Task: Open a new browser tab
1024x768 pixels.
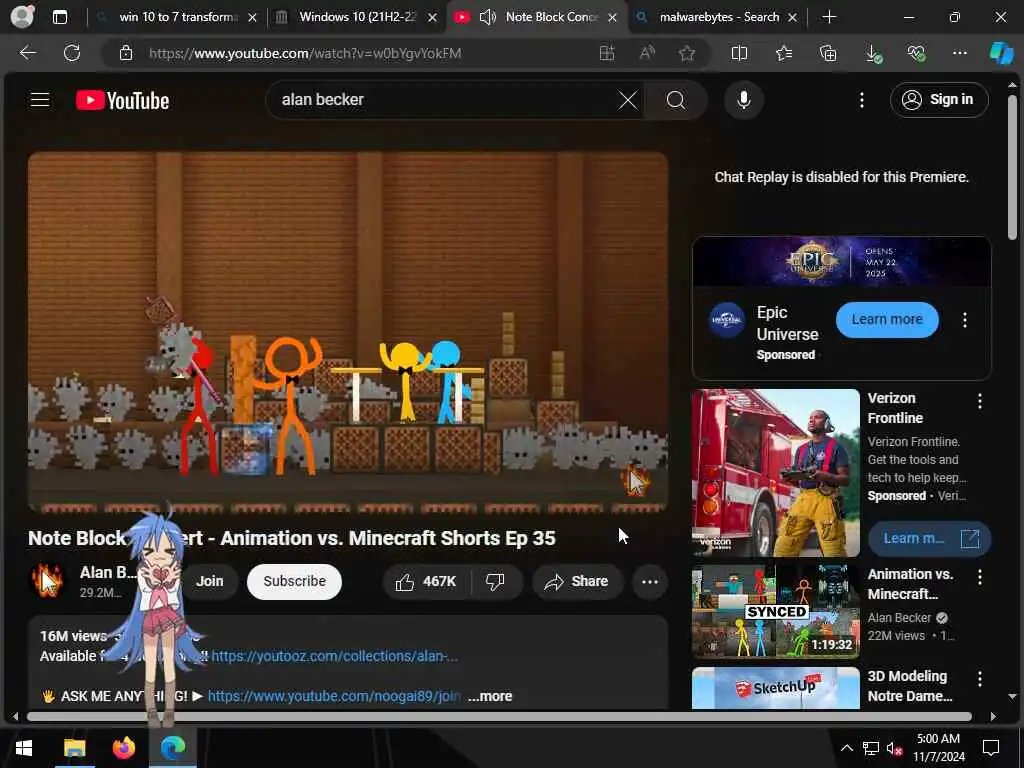Action: coord(829,17)
